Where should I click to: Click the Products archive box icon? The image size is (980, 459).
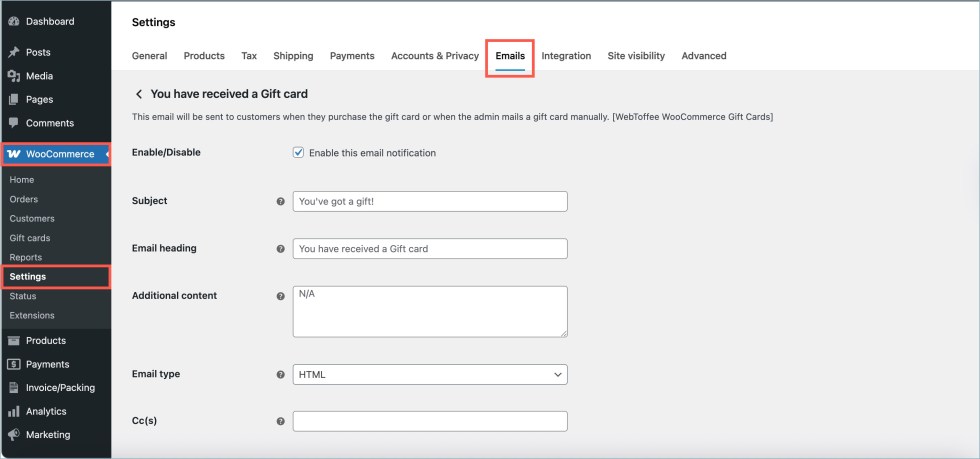(14, 341)
